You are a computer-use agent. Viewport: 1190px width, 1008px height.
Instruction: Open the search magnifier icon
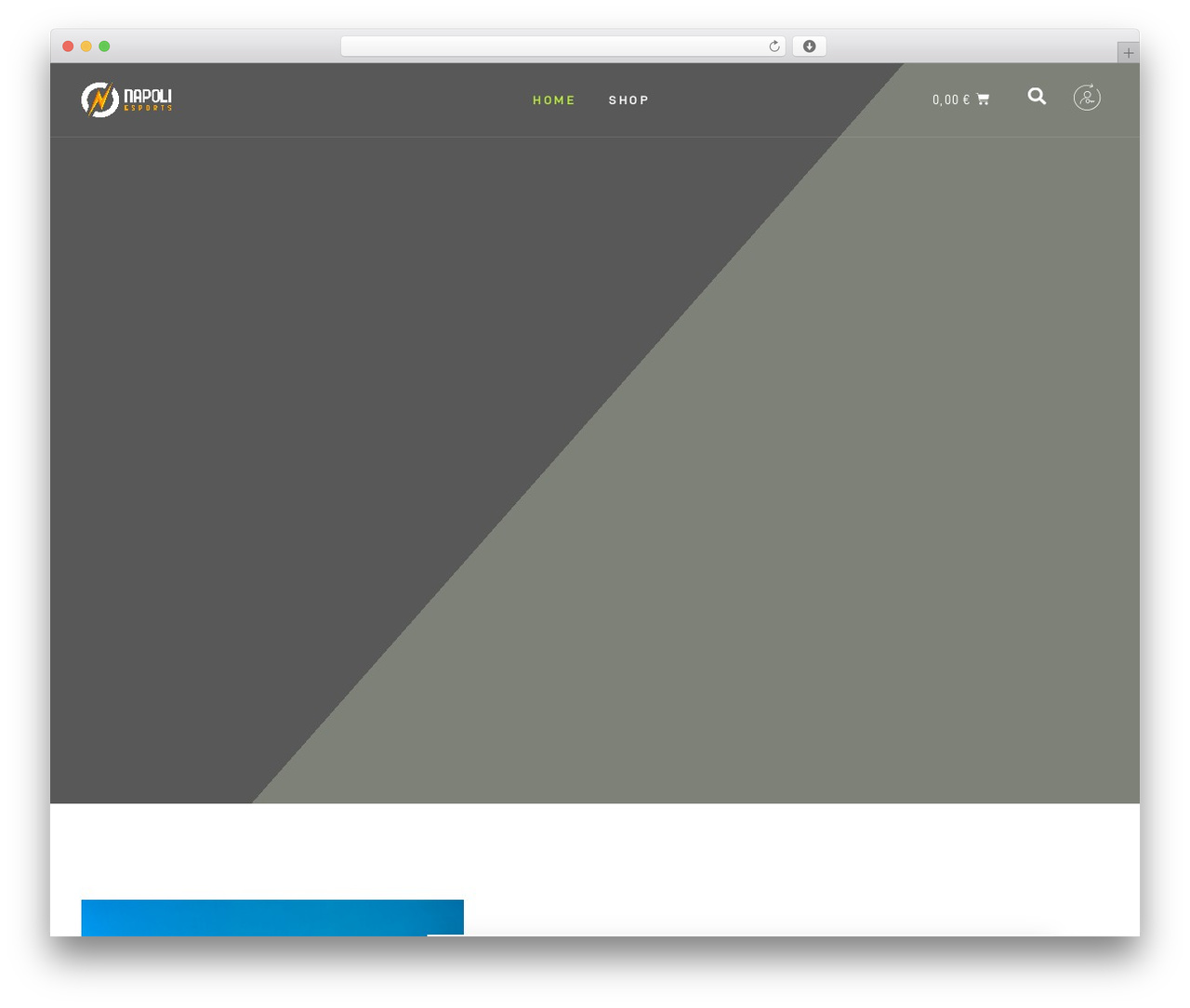click(x=1037, y=96)
